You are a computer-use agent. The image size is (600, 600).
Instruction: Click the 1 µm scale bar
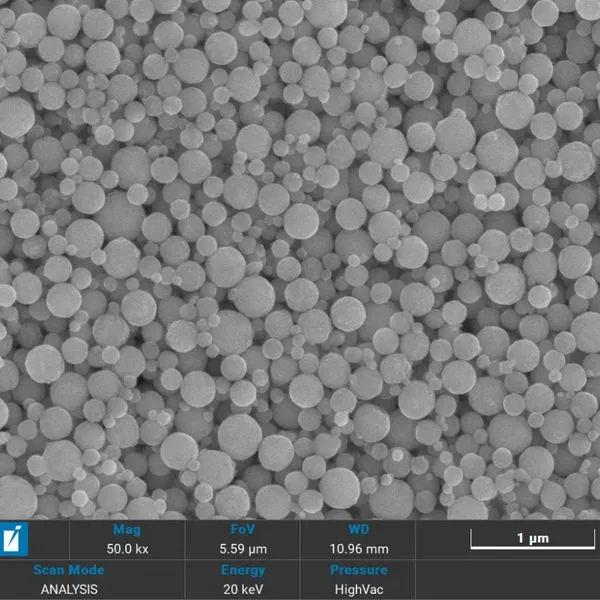pos(532,539)
